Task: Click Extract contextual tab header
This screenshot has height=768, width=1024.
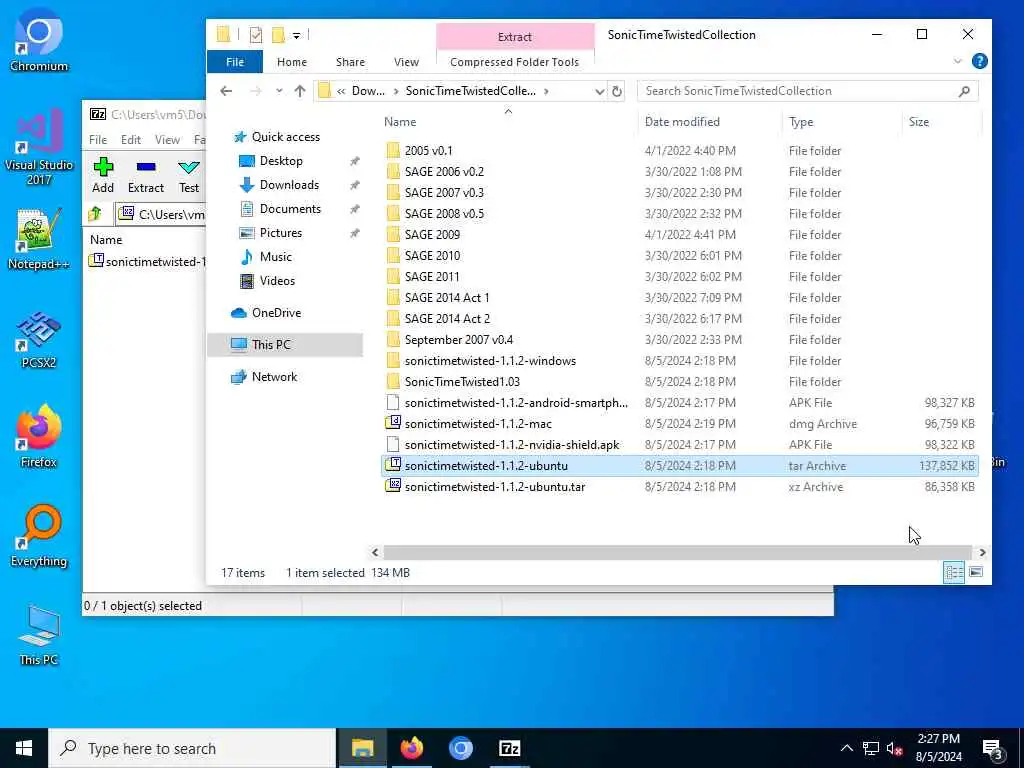Action: click(x=515, y=37)
